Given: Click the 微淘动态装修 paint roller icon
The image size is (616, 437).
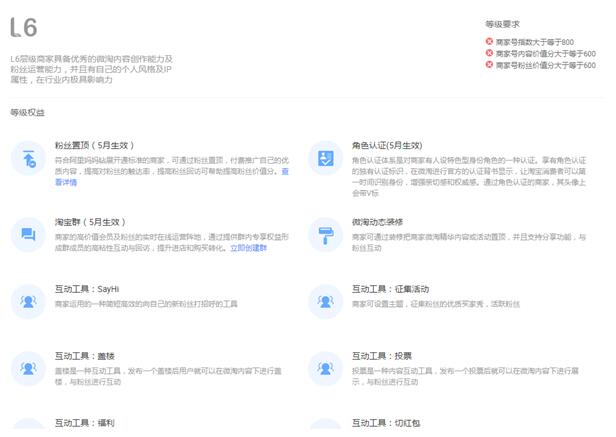Looking at the screenshot, I should (x=325, y=234).
